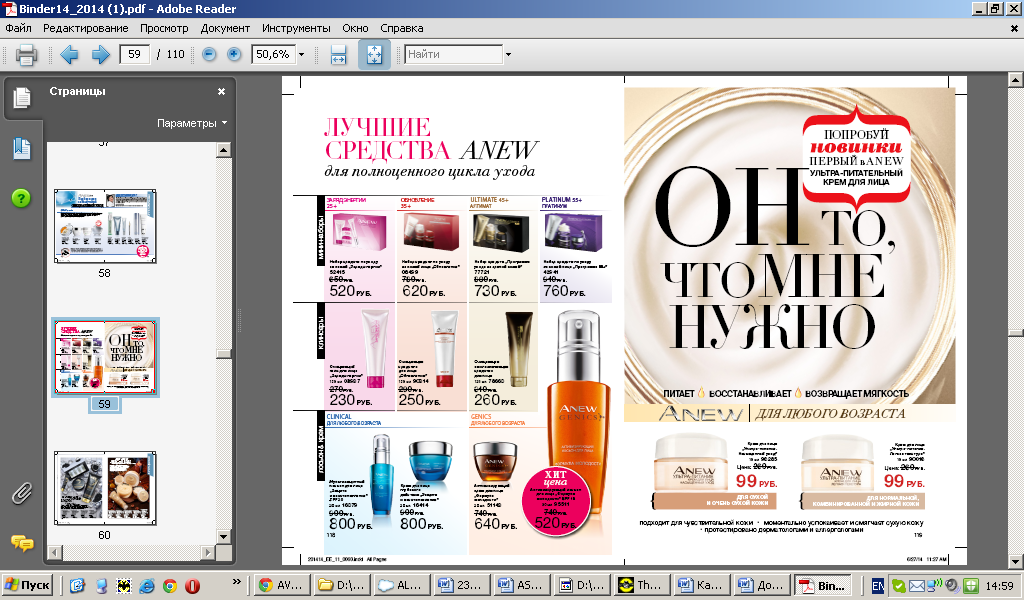
Task: Click the mail envelope tray icon
Action: pos(917,586)
